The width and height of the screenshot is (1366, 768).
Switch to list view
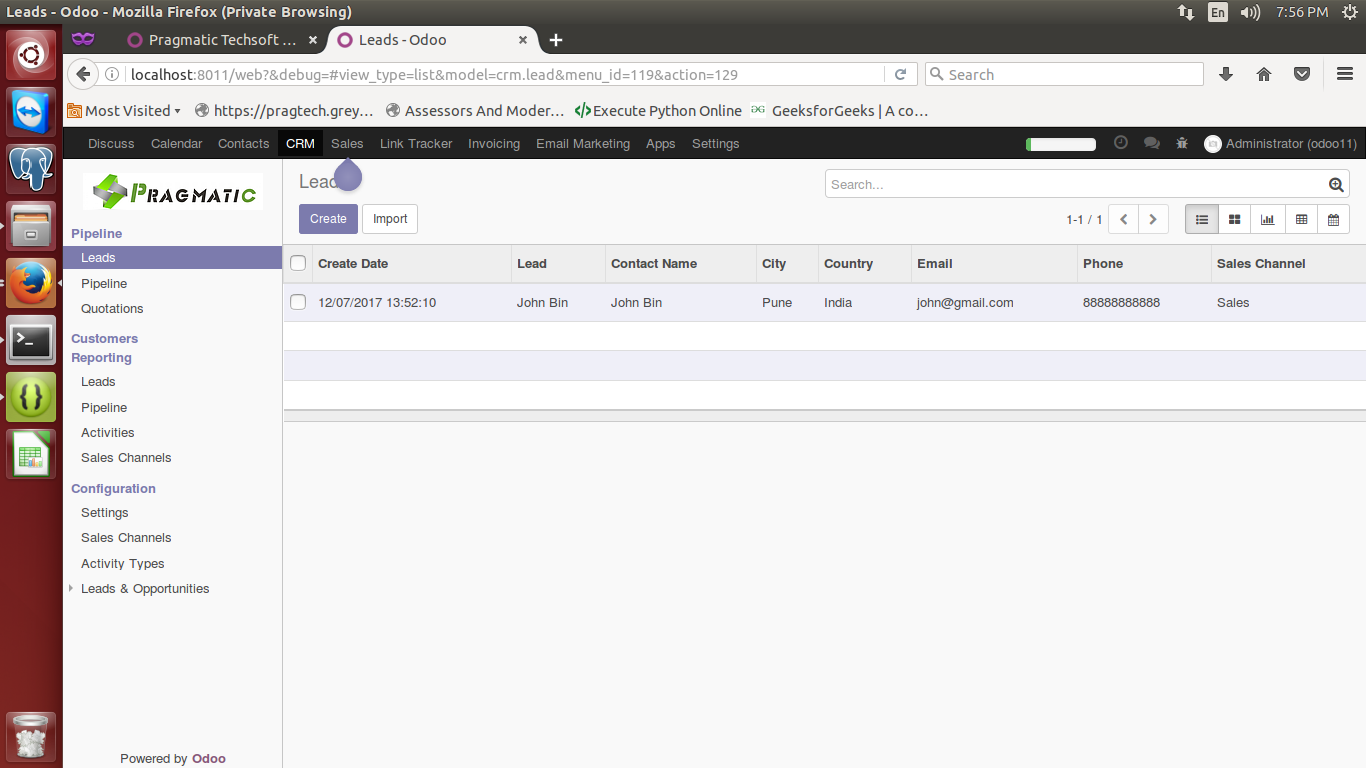[x=1202, y=219]
